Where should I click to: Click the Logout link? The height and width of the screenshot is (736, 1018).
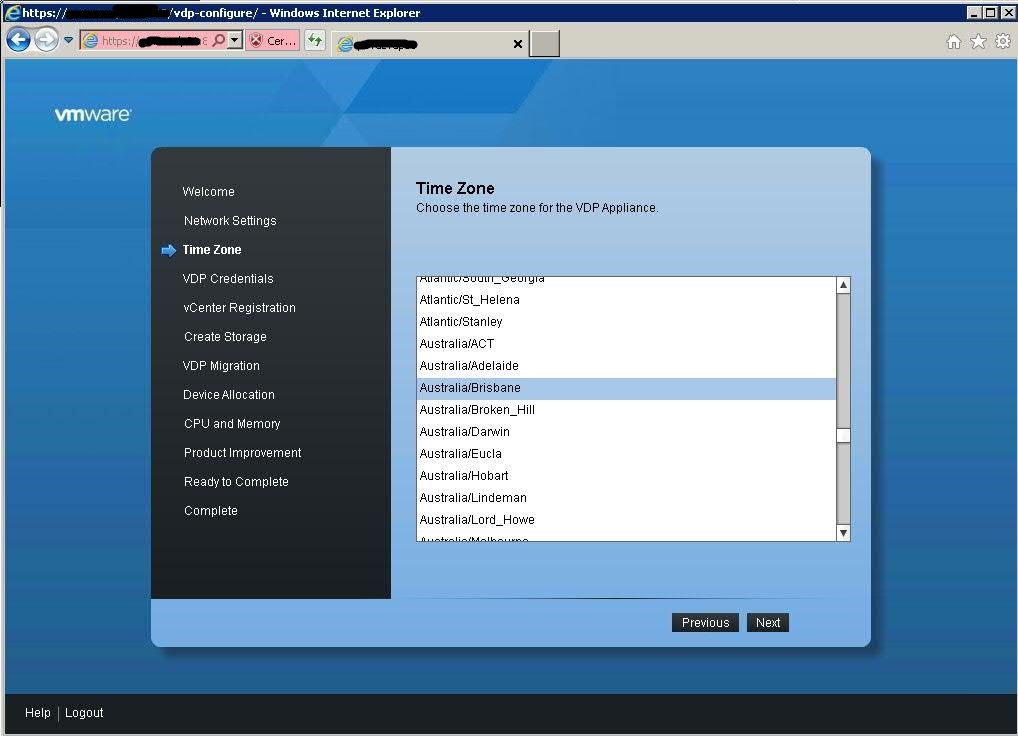pos(84,713)
